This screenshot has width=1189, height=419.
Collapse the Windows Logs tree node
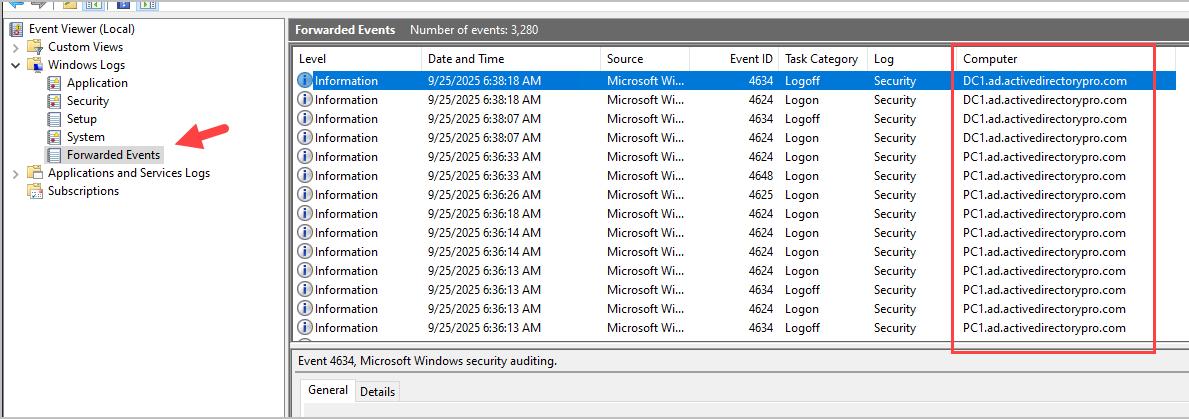pos(15,65)
